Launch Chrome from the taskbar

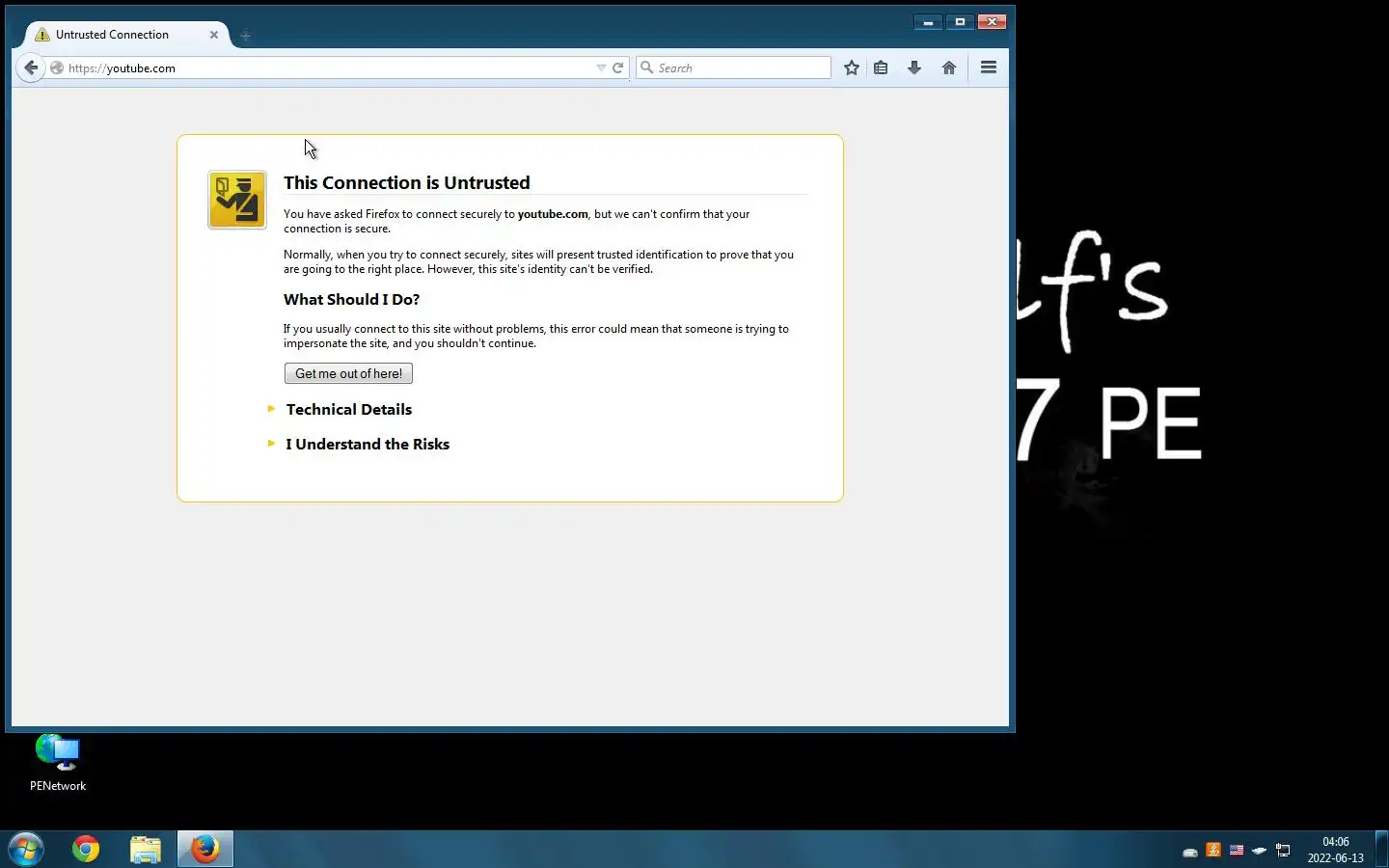86,849
